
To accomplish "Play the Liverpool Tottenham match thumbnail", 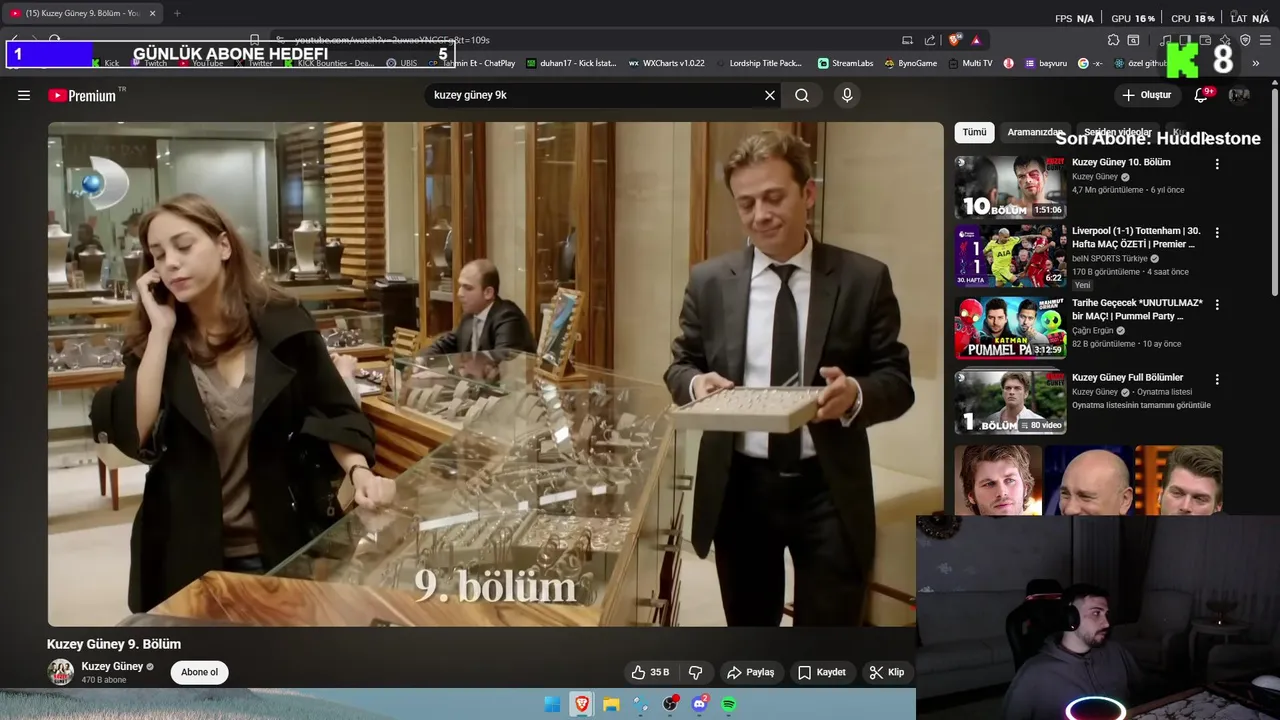I will click(1010, 256).
